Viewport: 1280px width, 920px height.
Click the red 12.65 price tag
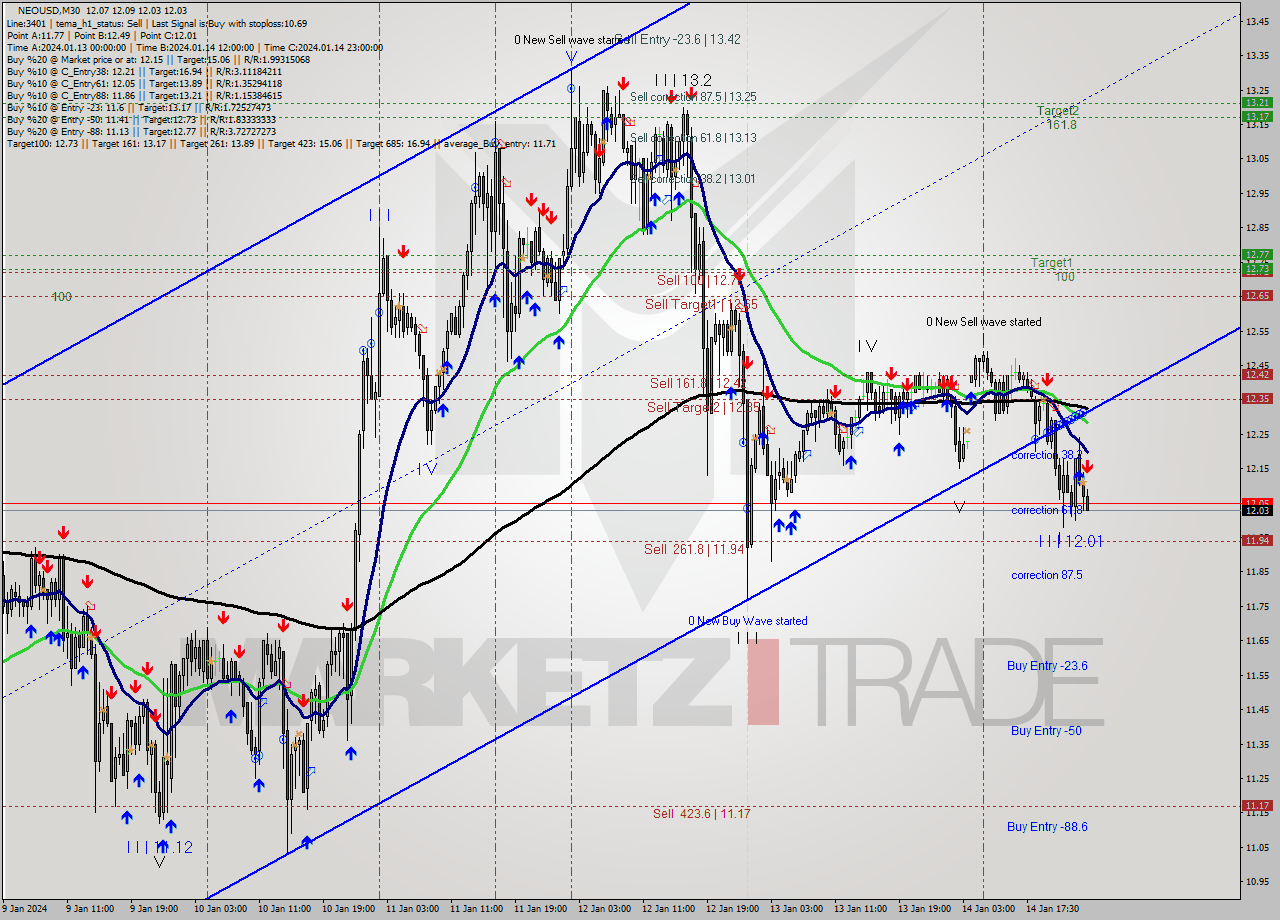pos(1257,296)
